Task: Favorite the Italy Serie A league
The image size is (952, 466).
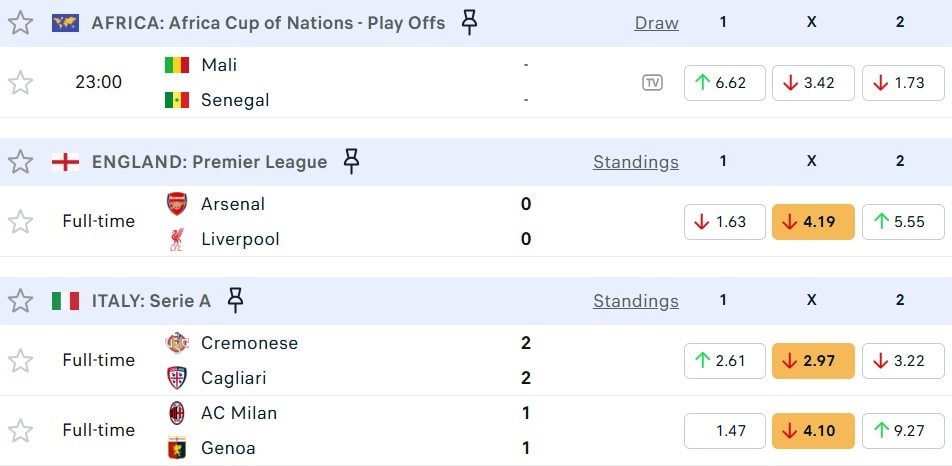Action: coord(20,300)
